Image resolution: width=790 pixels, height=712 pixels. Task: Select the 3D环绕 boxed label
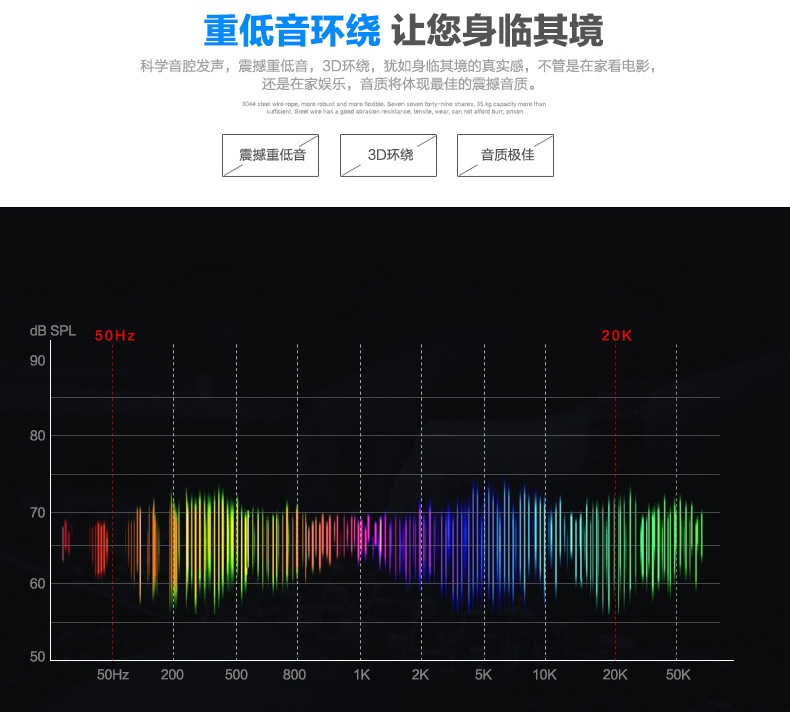click(388, 155)
